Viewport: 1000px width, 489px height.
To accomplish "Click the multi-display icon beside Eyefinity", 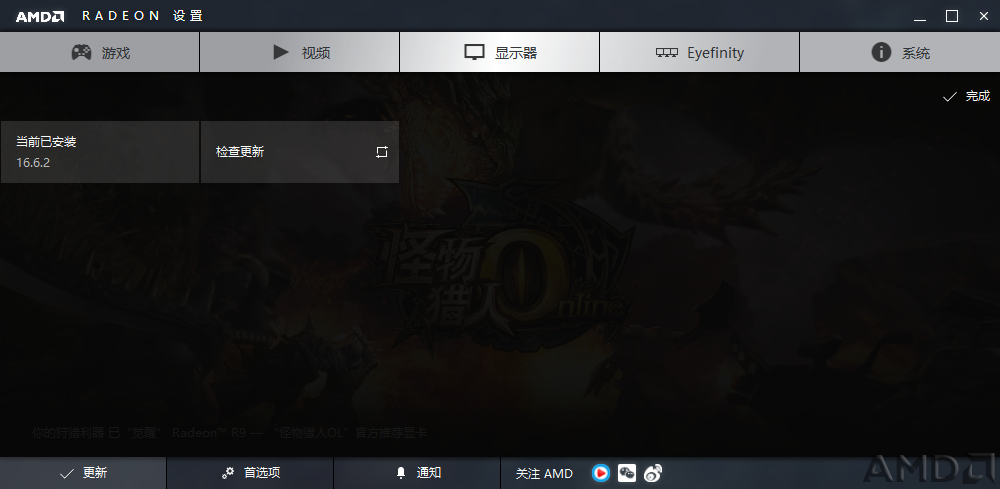I will [667, 53].
